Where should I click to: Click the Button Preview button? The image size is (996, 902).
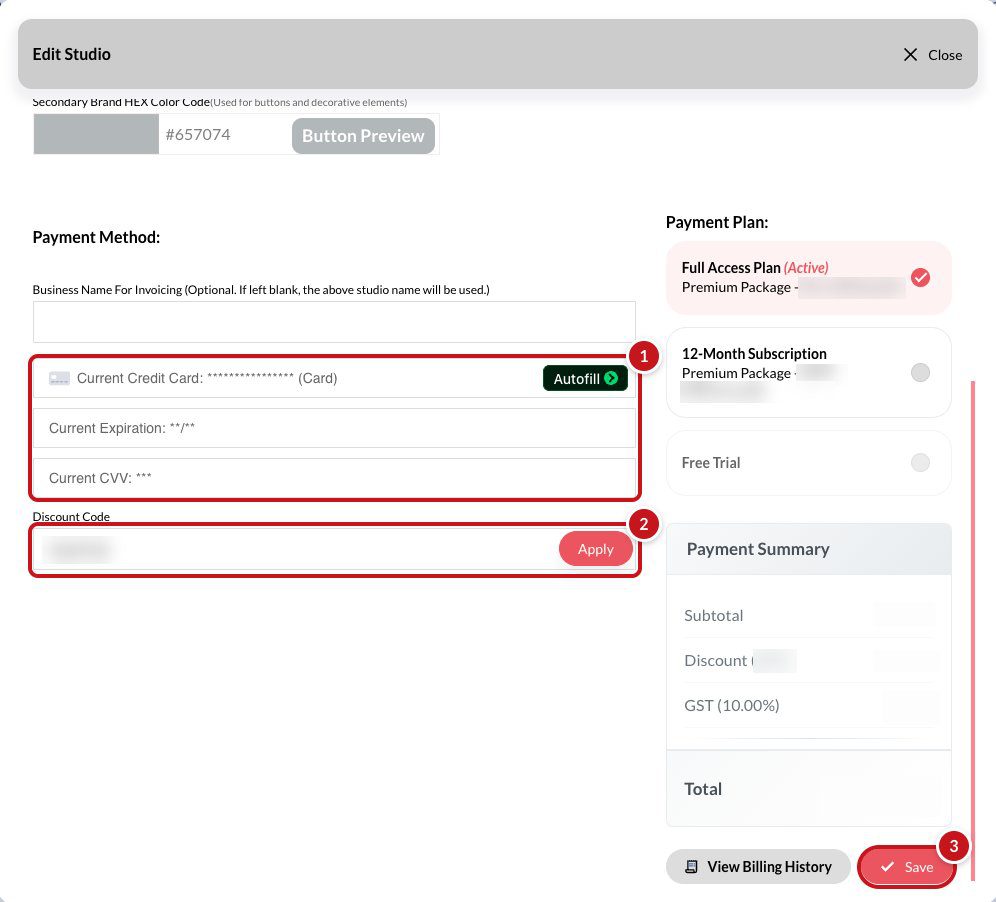pyautogui.click(x=363, y=135)
